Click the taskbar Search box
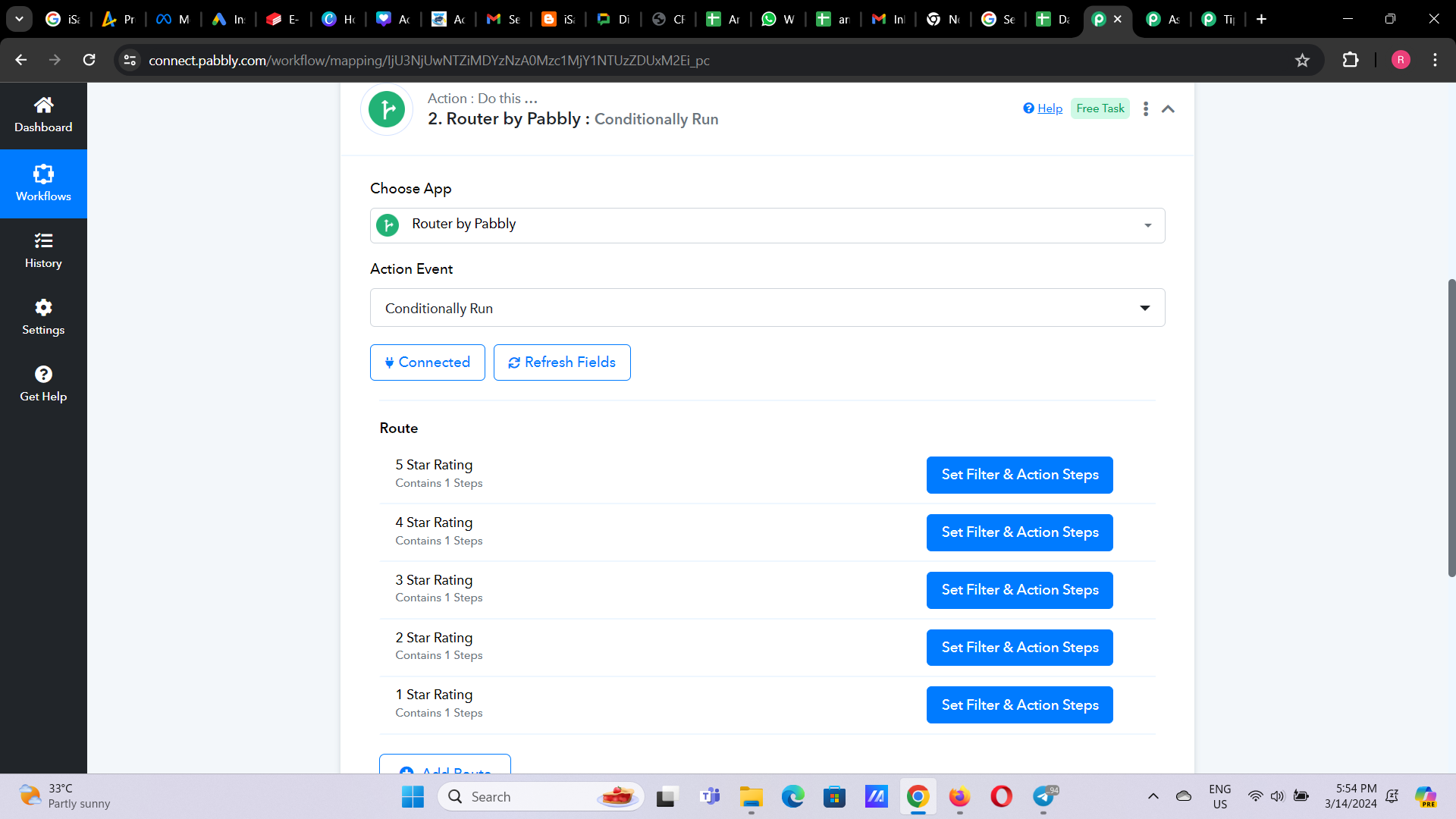Image resolution: width=1456 pixels, height=819 pixels. [541, 796]
